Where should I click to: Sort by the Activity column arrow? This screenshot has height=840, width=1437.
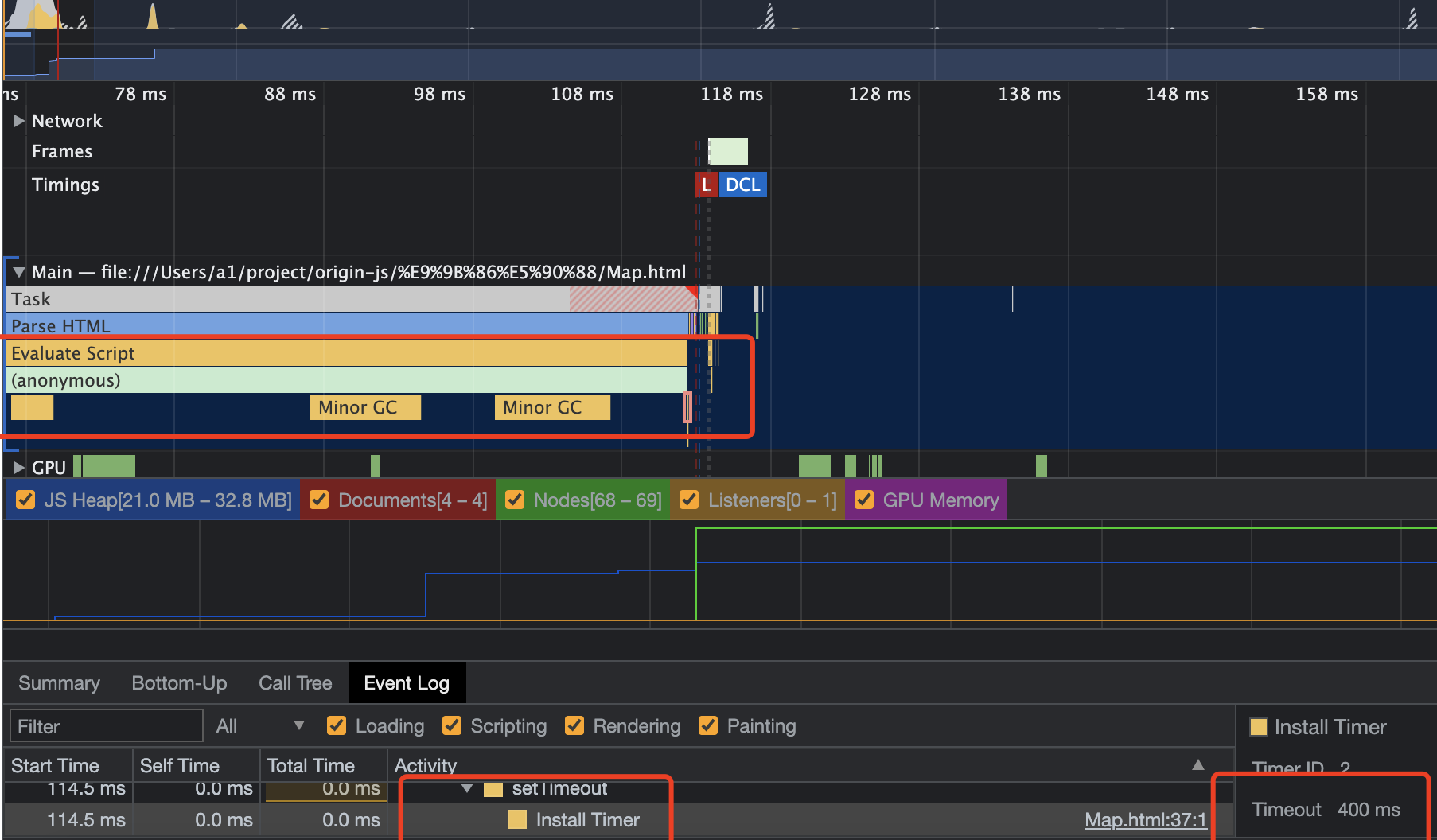1197,765
